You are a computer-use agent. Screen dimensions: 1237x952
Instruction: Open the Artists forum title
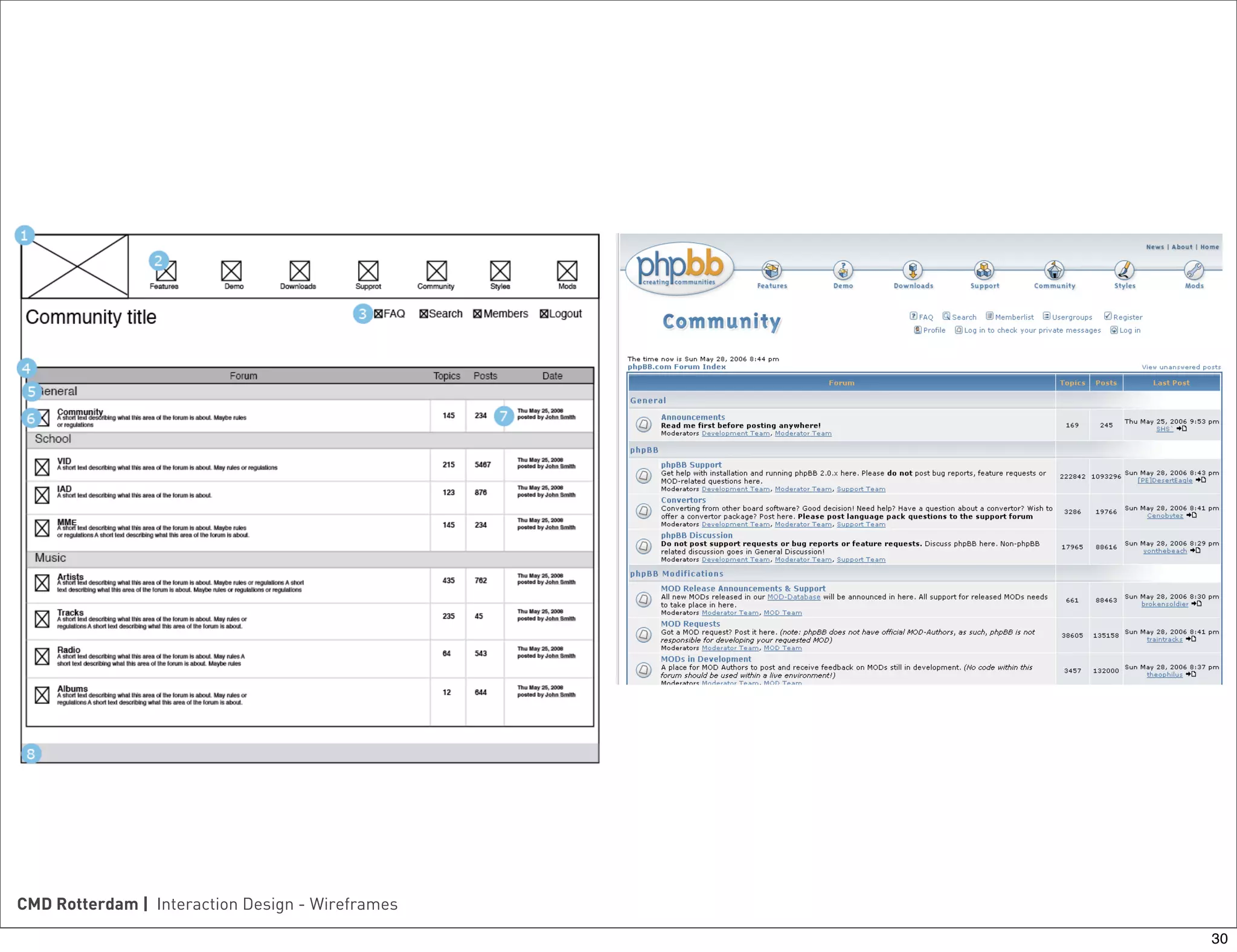pos(71,577)
